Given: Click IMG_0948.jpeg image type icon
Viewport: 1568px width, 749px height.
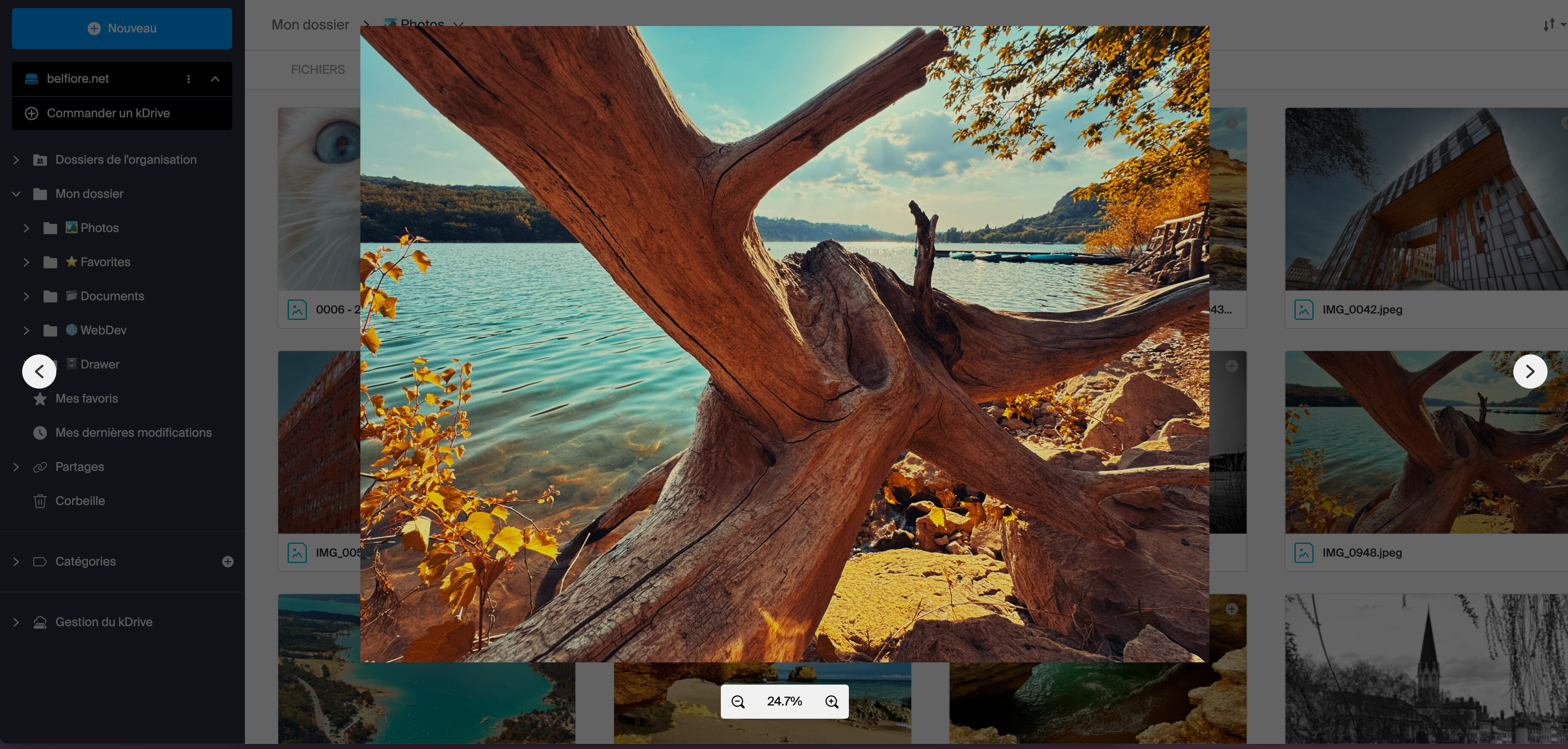Looking at the screenshot, I should 1304,553.
